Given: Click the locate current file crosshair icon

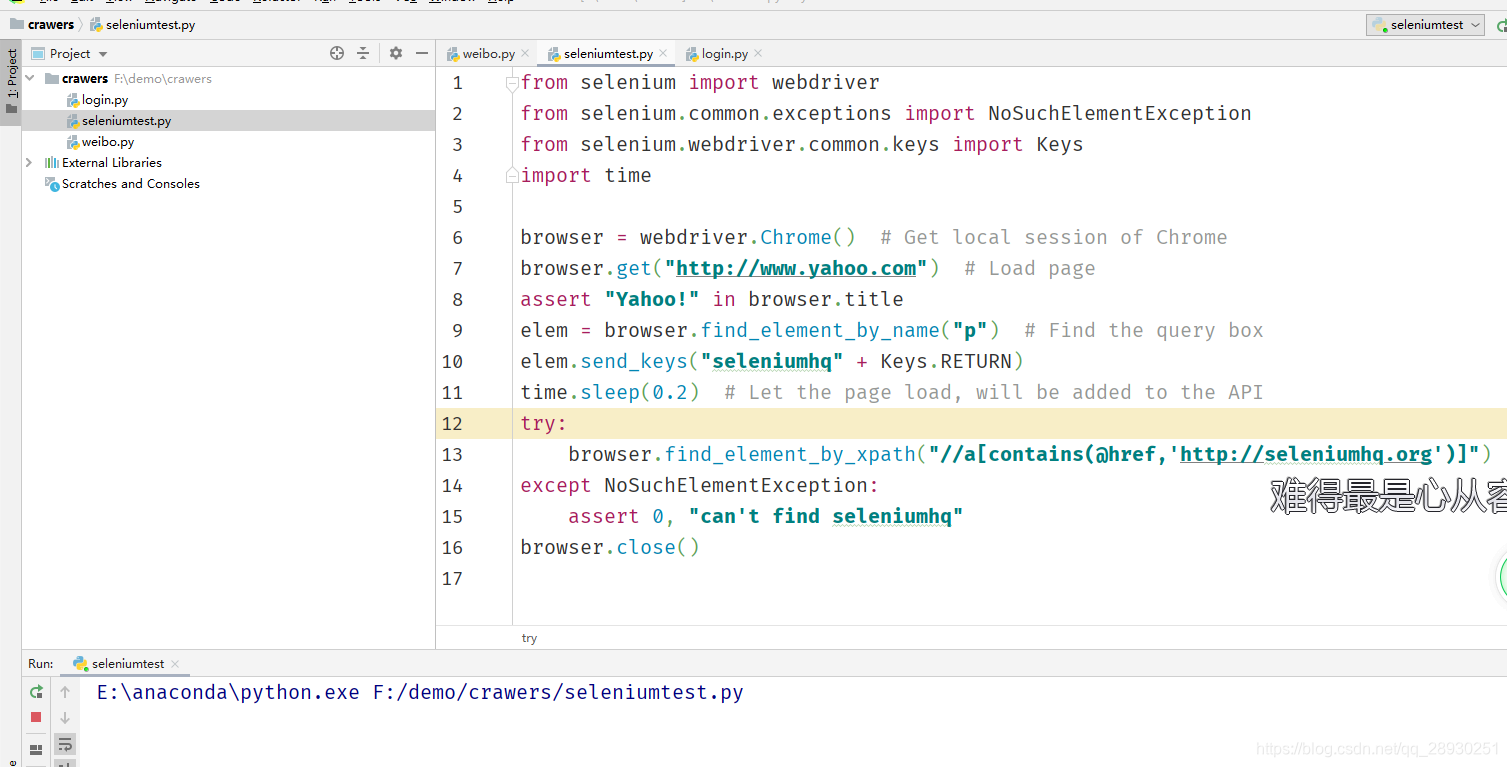Looking at the screenshot, I should [x=337, y=53].
